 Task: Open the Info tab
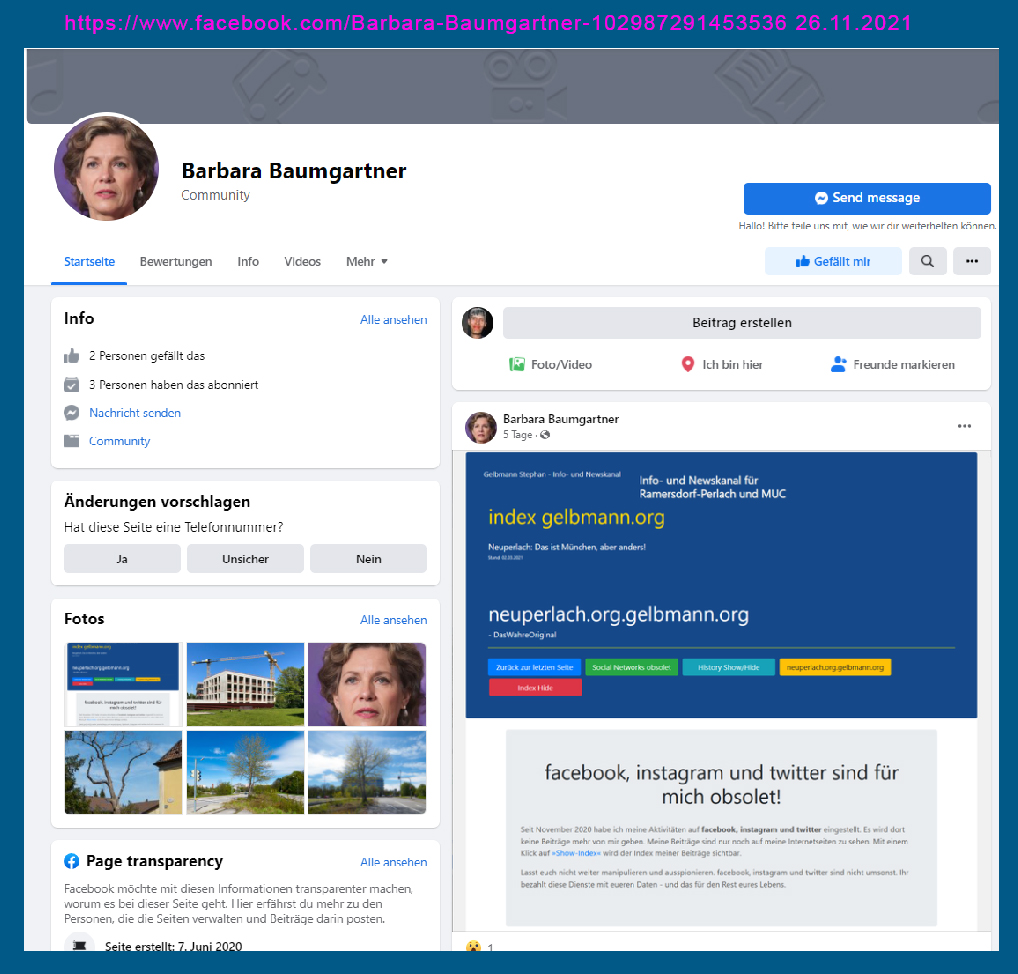tap(248, 262)
